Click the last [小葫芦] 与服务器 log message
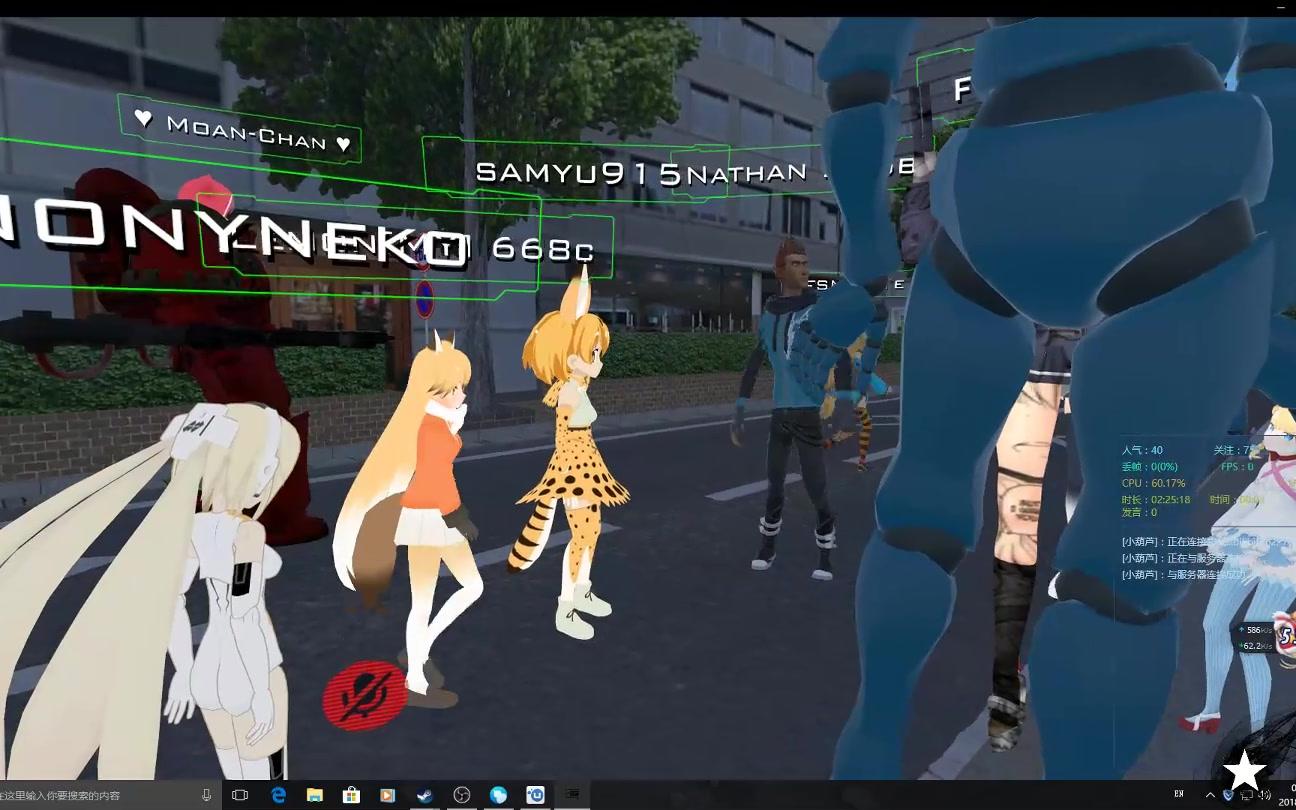Viewport: 1296px width, 810px height. (x=1184, y=575)
